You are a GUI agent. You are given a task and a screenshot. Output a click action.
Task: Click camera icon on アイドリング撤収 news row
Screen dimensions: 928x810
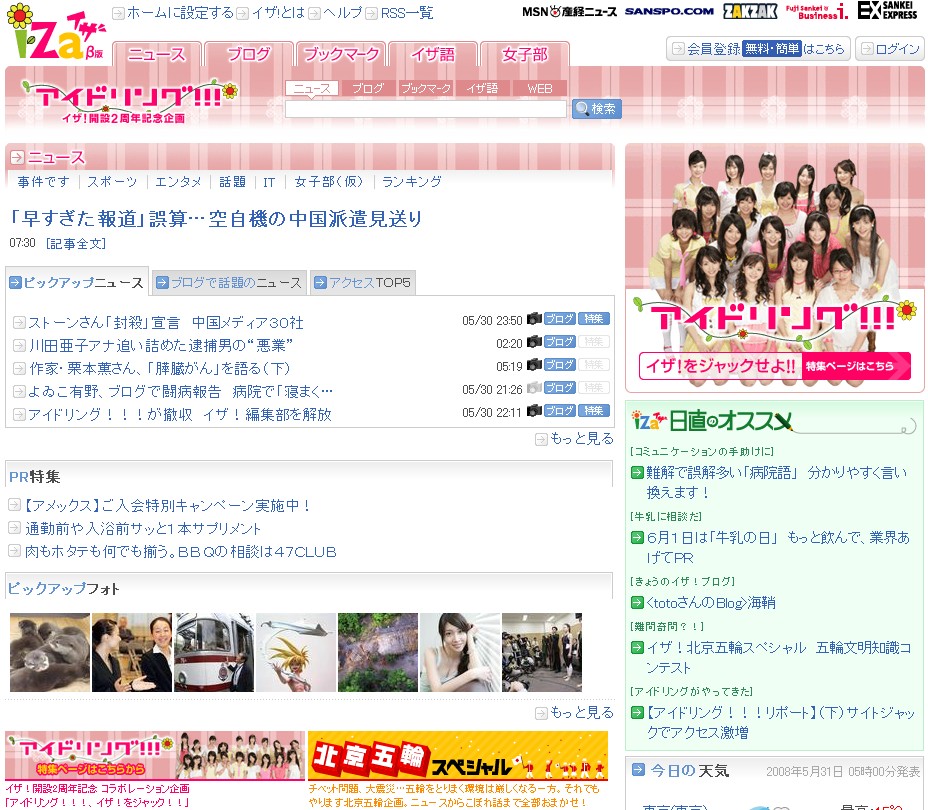pos(534,411)
